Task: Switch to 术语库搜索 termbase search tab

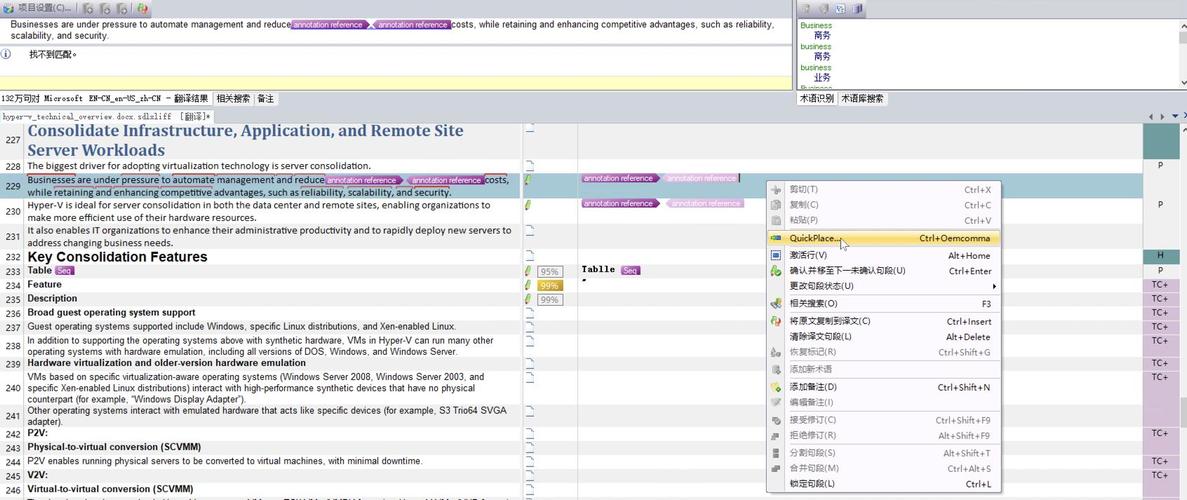Action: (x=862, y=98)
